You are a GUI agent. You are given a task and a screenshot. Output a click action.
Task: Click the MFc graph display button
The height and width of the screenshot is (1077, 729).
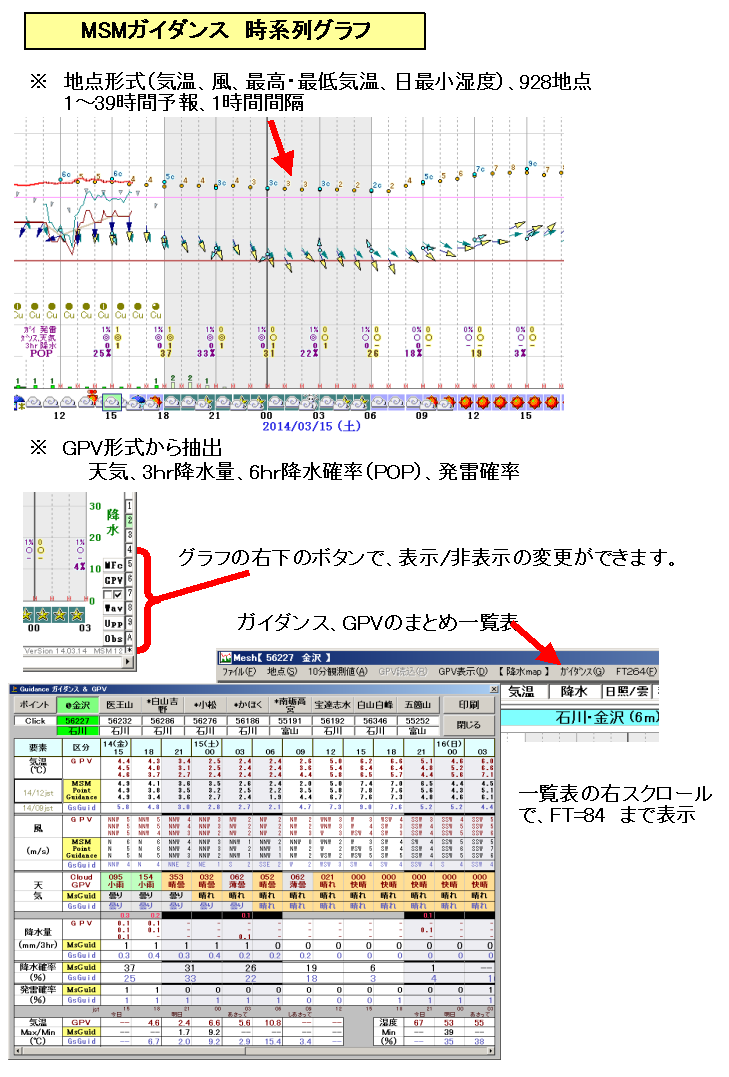pyautogui.click(x=113, y=565)
